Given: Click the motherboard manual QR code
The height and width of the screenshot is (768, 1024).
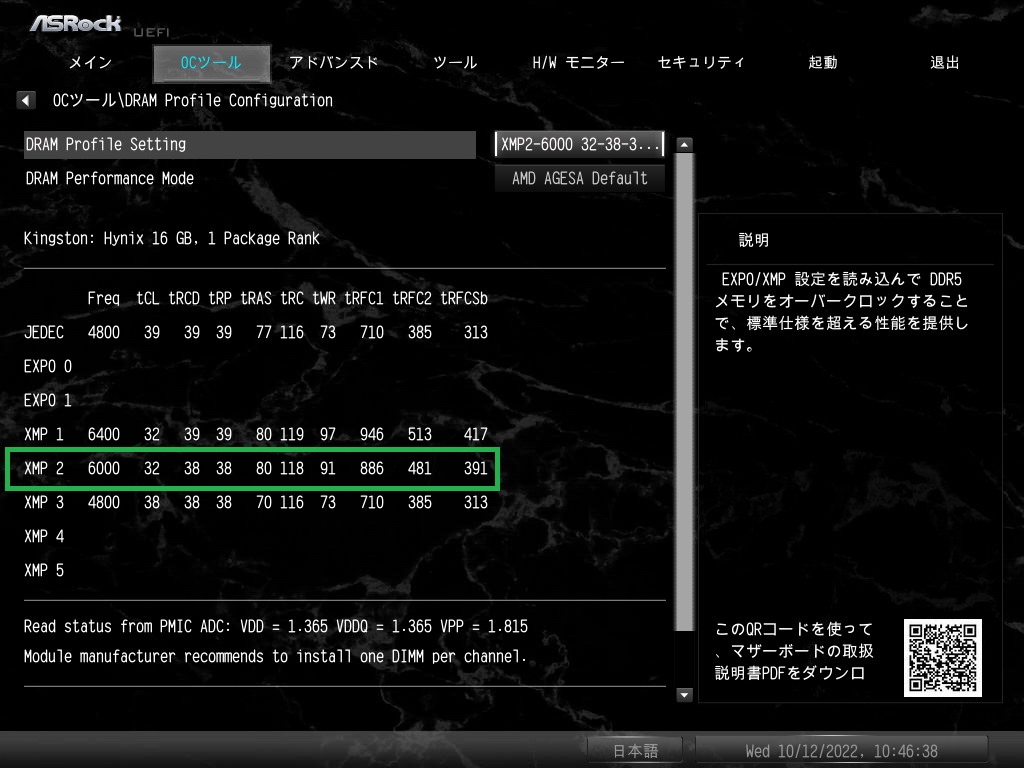Looking at the screenshot, I should [942, 657].
